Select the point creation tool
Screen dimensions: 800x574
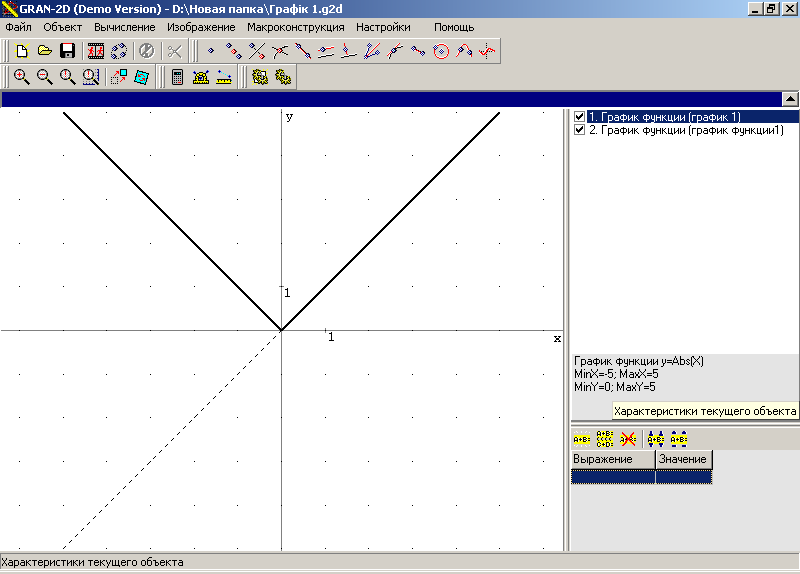pos(210,51)
